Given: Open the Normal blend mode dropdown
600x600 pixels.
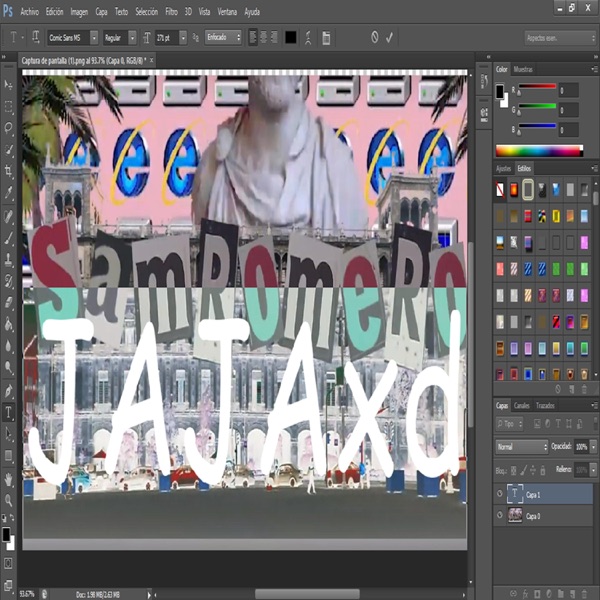Looking at the screenshot, I should (x=522, y=447).
